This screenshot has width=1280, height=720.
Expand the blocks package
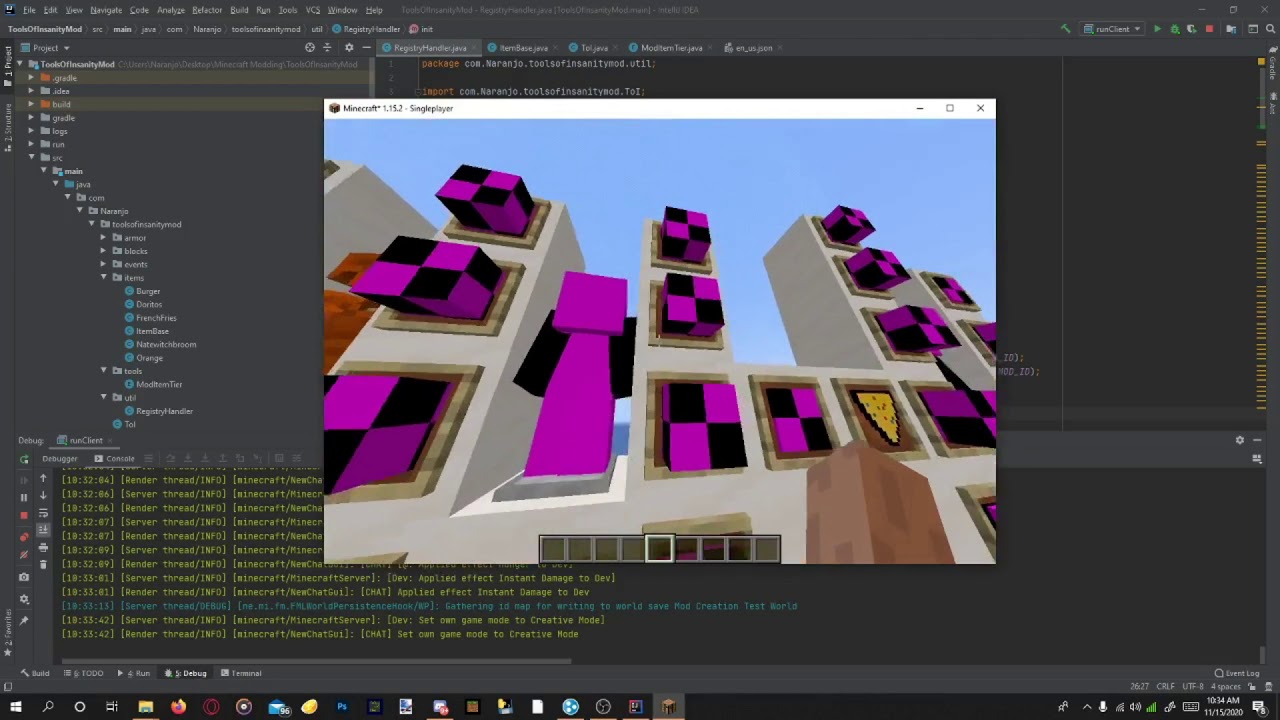tap(104, 251)
